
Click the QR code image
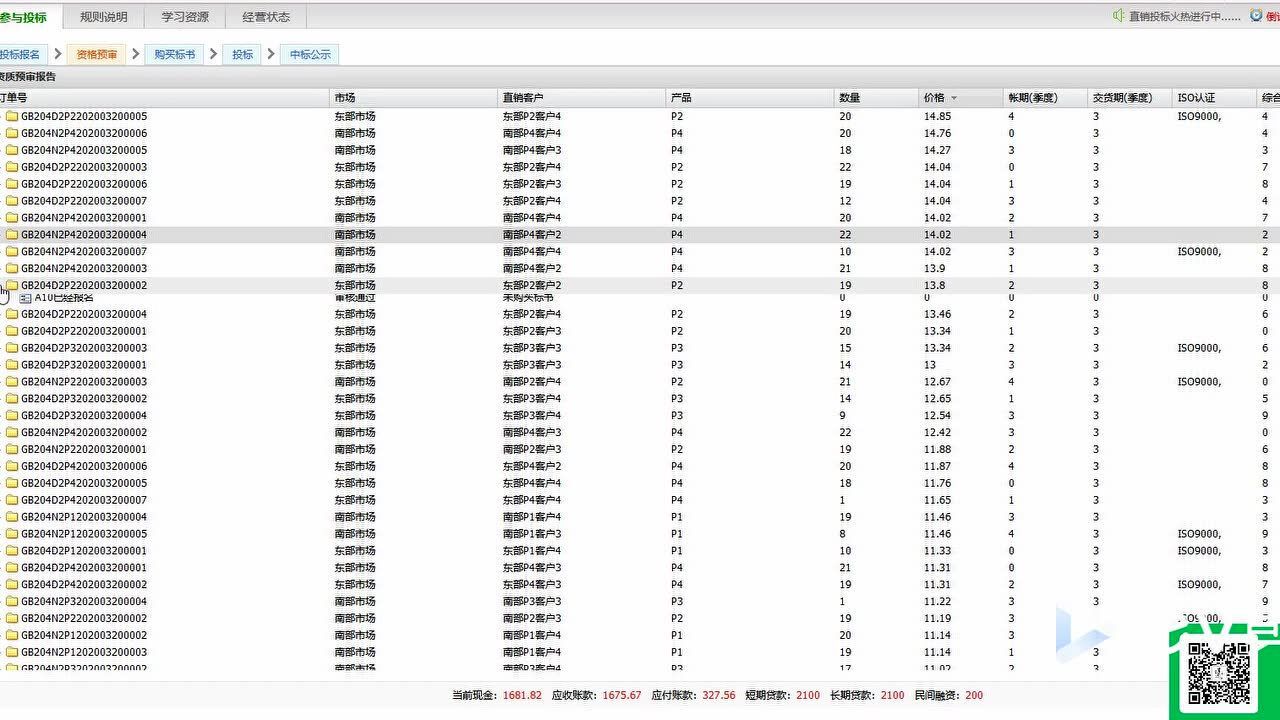(1219, 674)
